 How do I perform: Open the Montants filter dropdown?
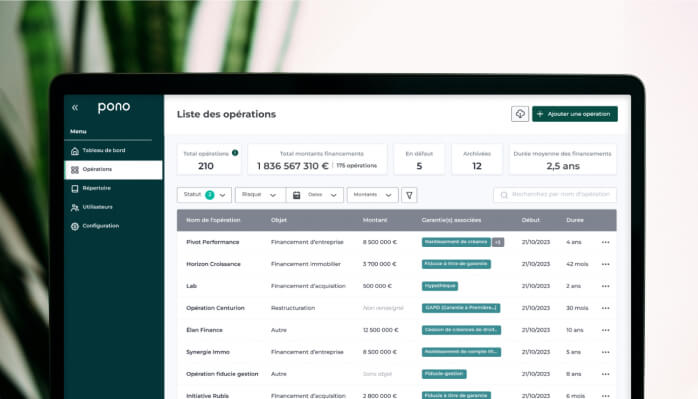click(x=373, y=195)
